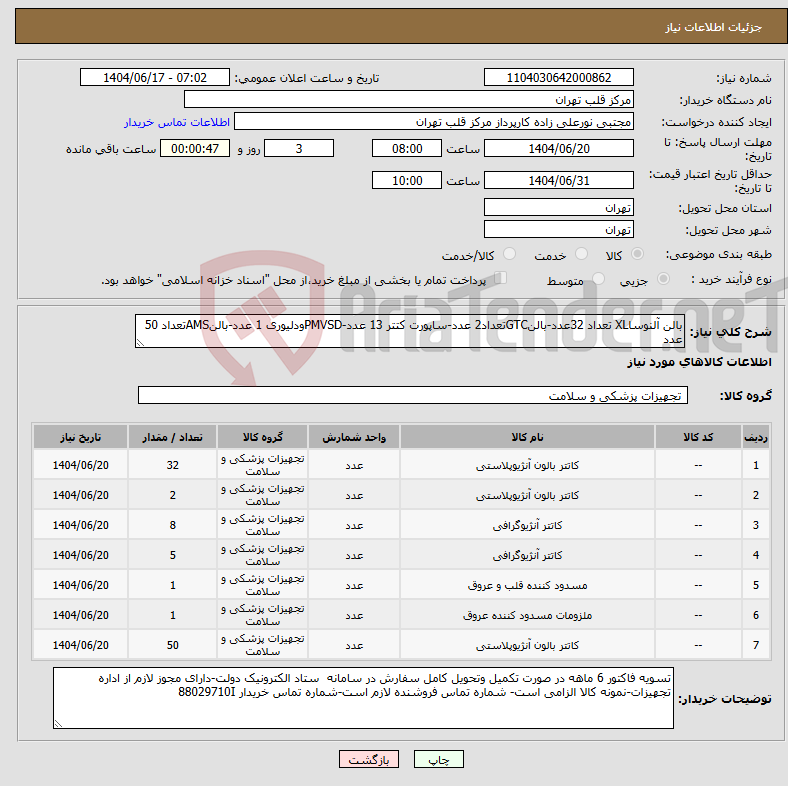Click the response deadline date 1404/06/20 field

click(x=558, y=148)
